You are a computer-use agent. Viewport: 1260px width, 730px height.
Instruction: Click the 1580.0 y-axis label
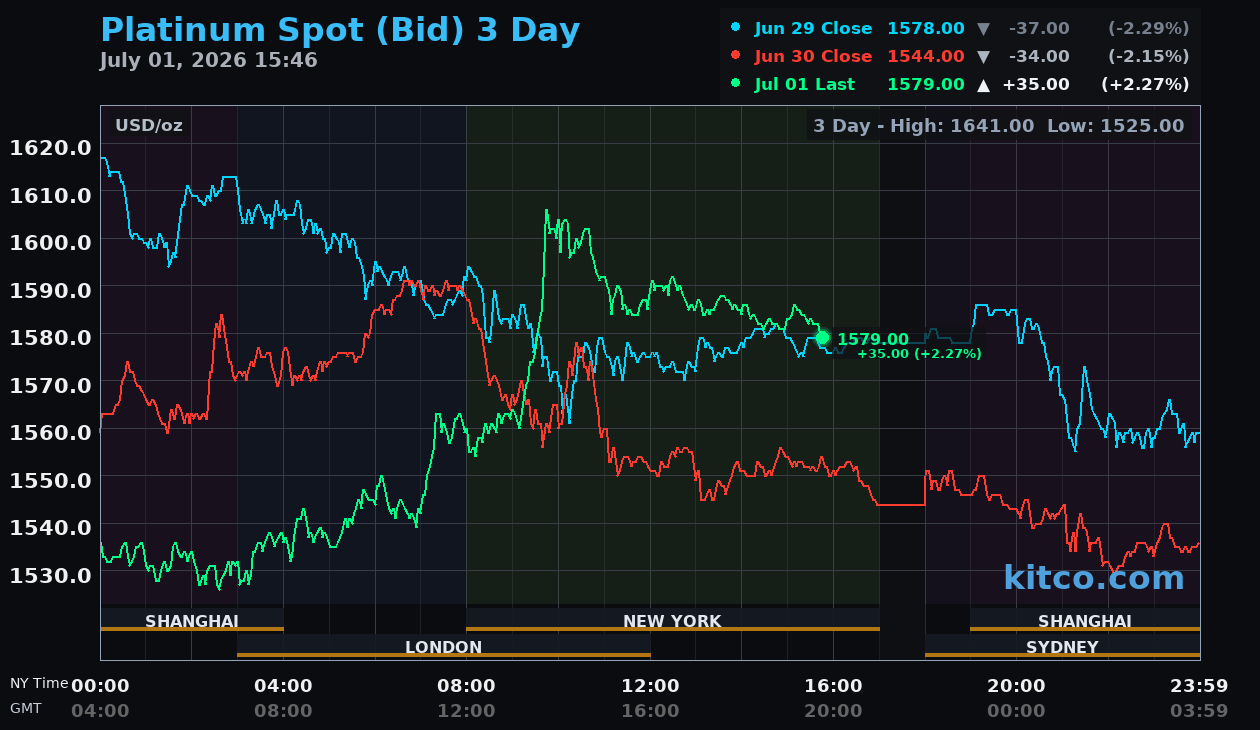(x=50, y=337)
